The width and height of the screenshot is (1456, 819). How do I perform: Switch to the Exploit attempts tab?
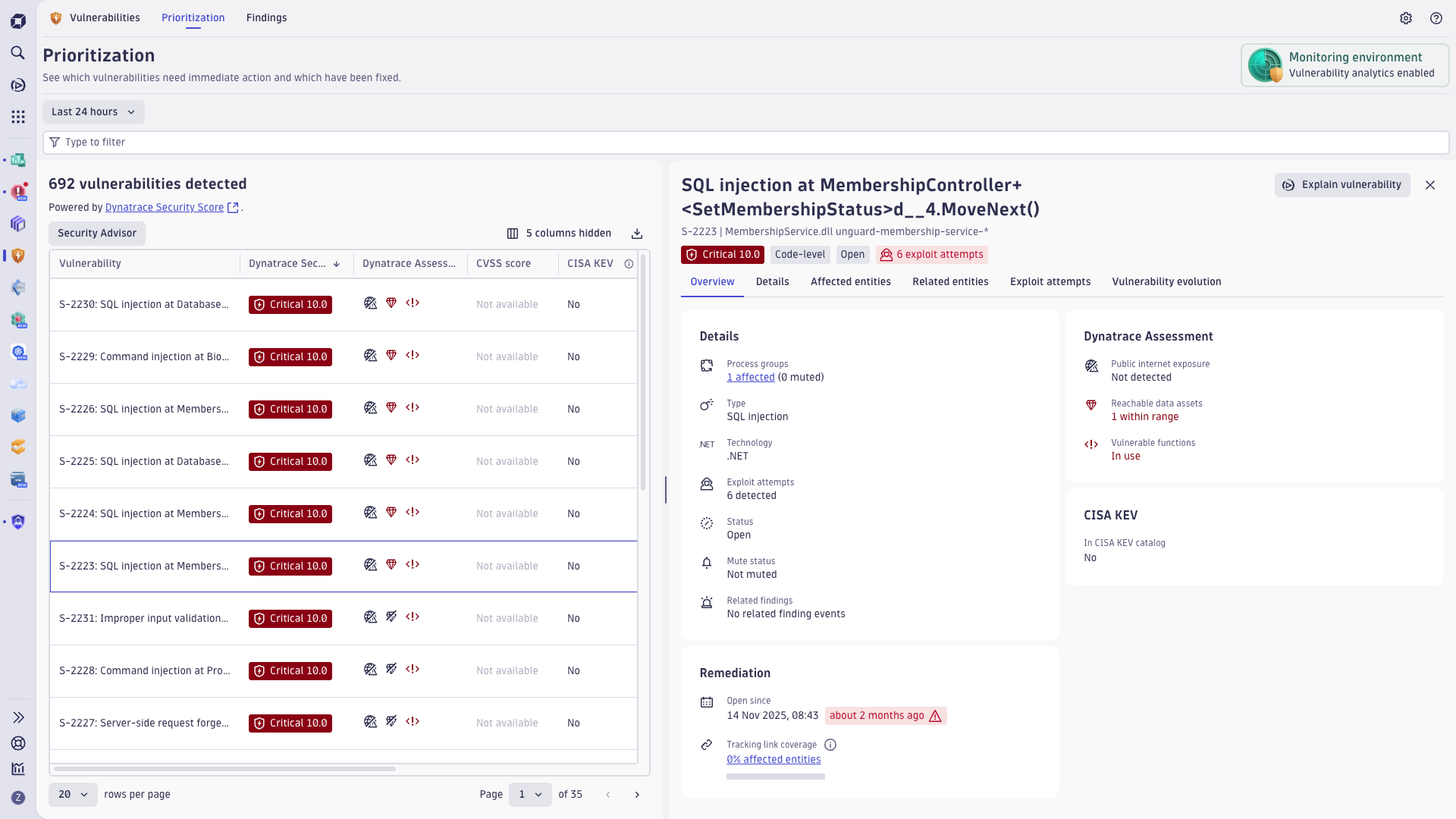(x=1050, y=282)
